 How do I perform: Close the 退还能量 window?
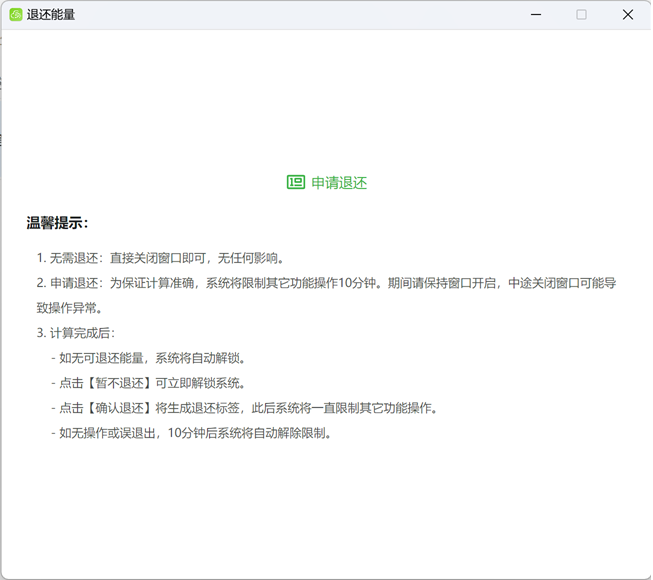click(628, 15)
